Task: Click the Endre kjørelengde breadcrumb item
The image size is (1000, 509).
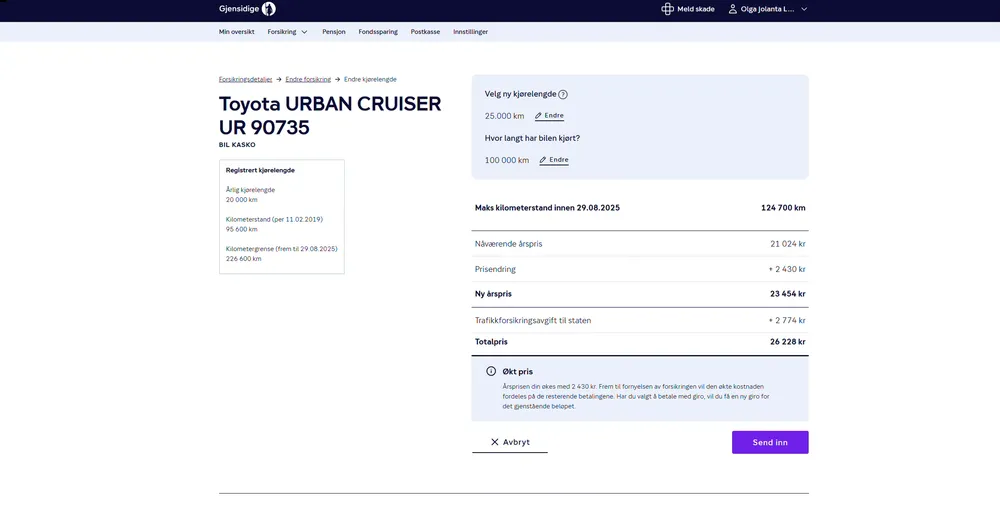Action: click(370, 79)
